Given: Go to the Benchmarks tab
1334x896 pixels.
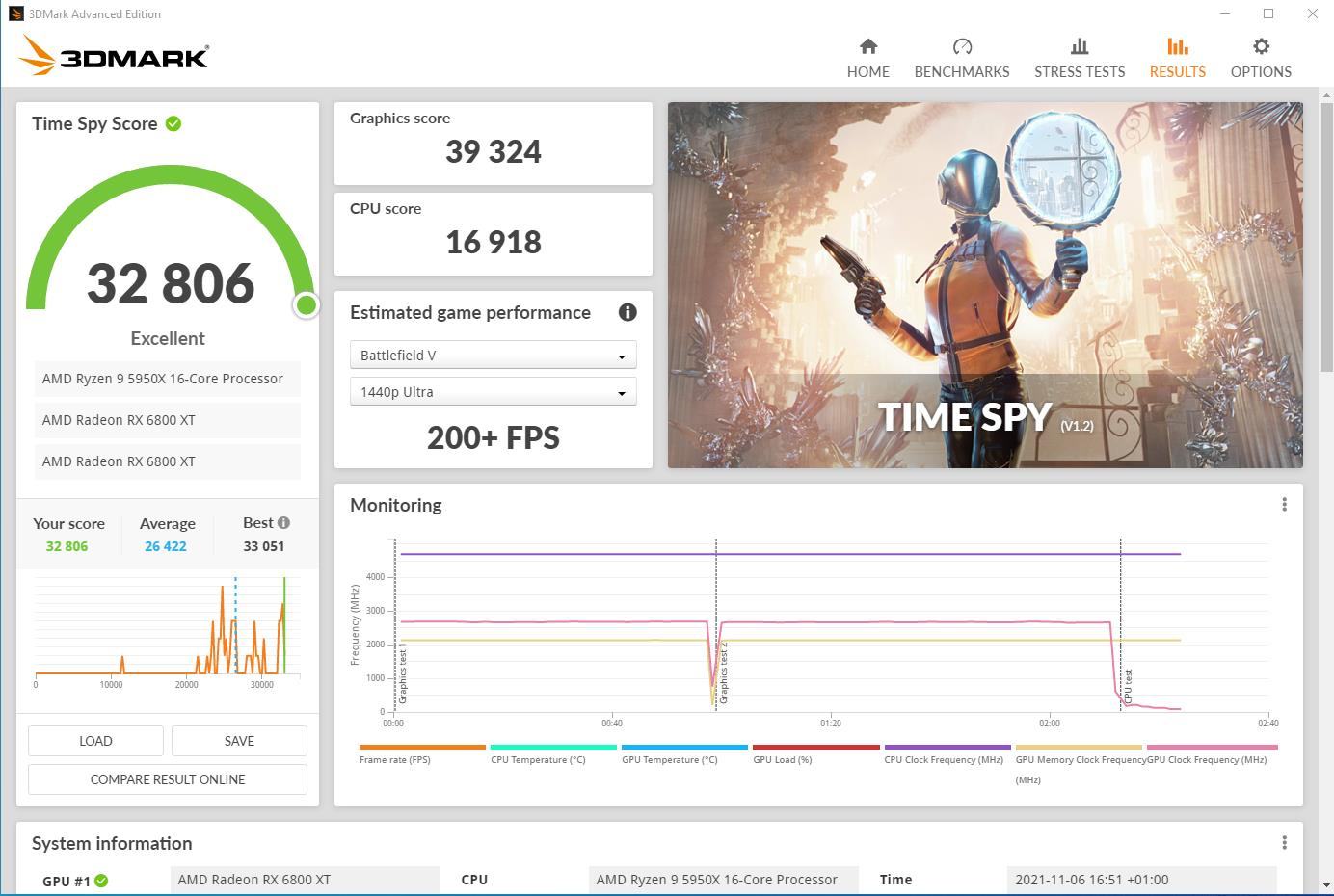Looking at the screenshot, I should pos(962,59).
